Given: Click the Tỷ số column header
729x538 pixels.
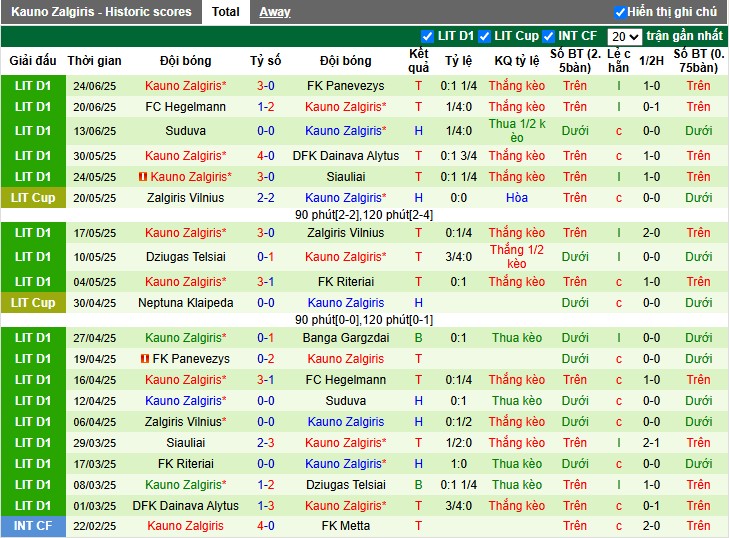Looking at the screenshot, I should [x=265, y=60].
